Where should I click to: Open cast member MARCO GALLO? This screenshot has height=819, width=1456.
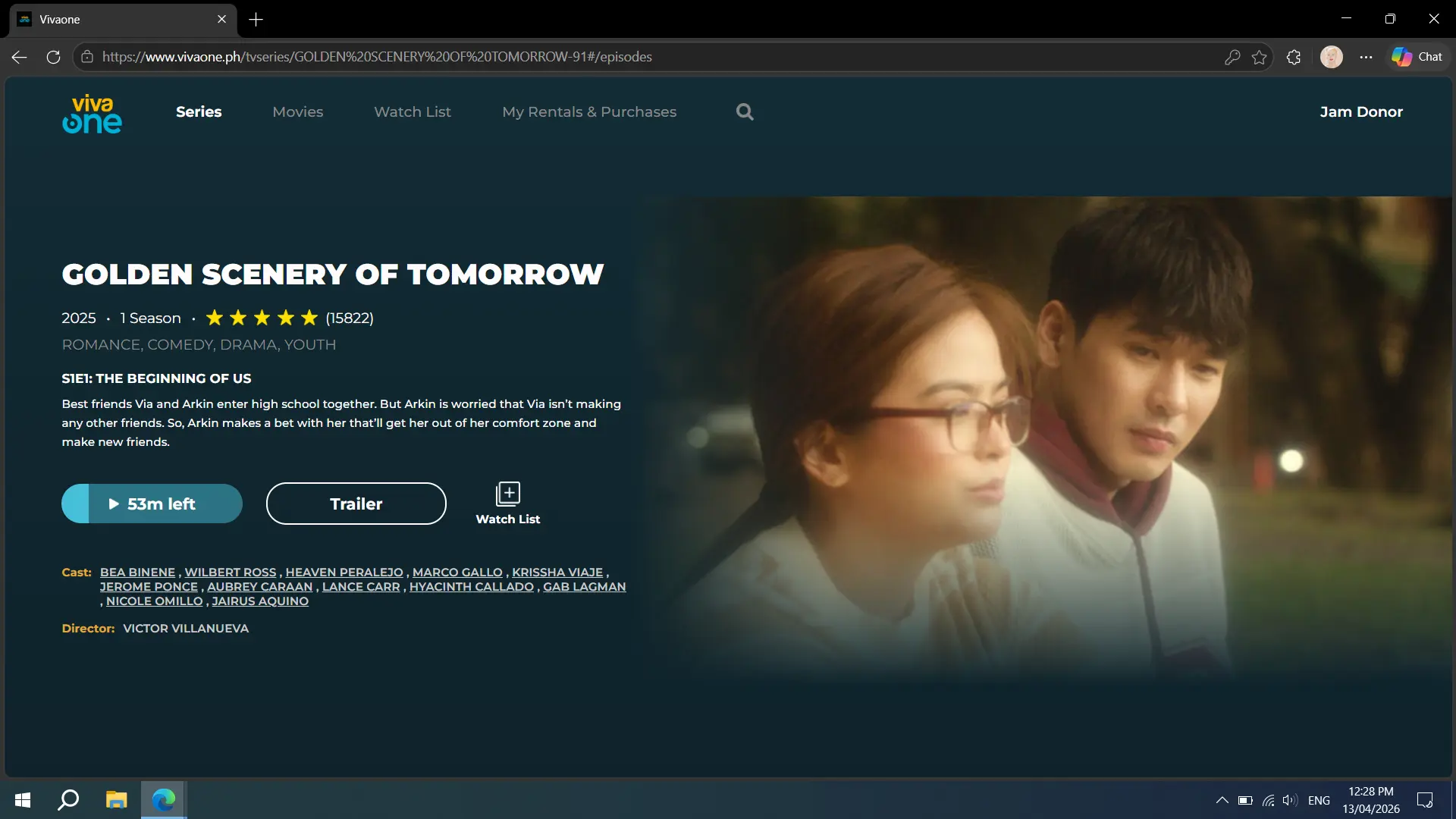pos(457,573)
